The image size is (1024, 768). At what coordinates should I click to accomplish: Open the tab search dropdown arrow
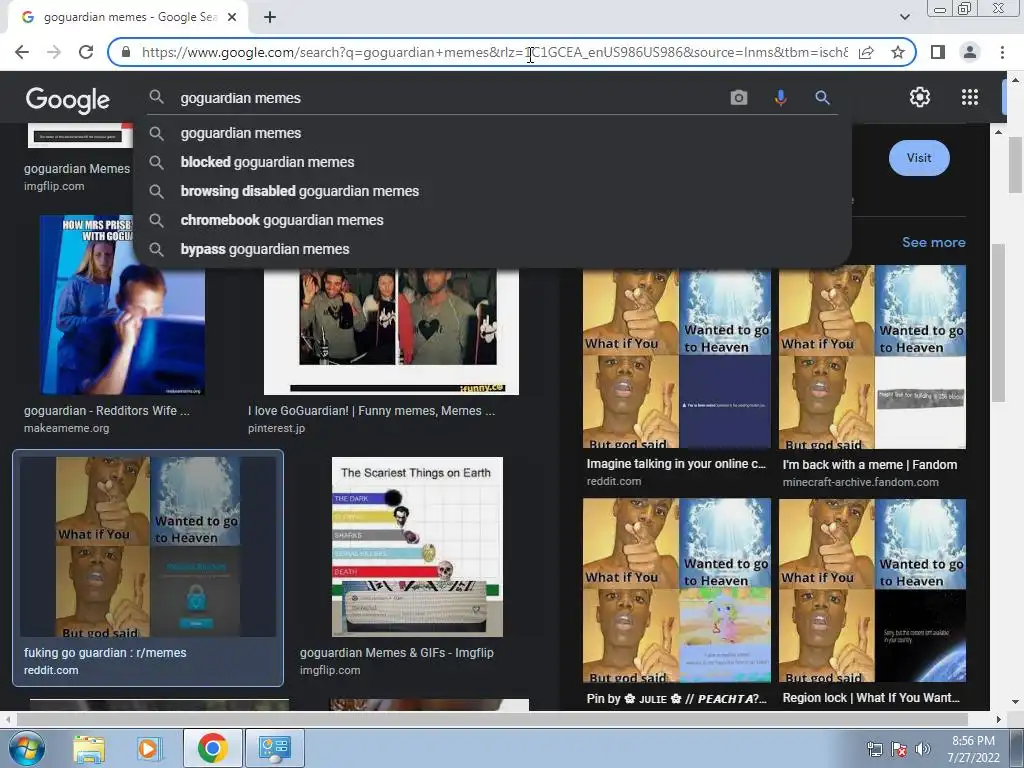pos(904,17)
